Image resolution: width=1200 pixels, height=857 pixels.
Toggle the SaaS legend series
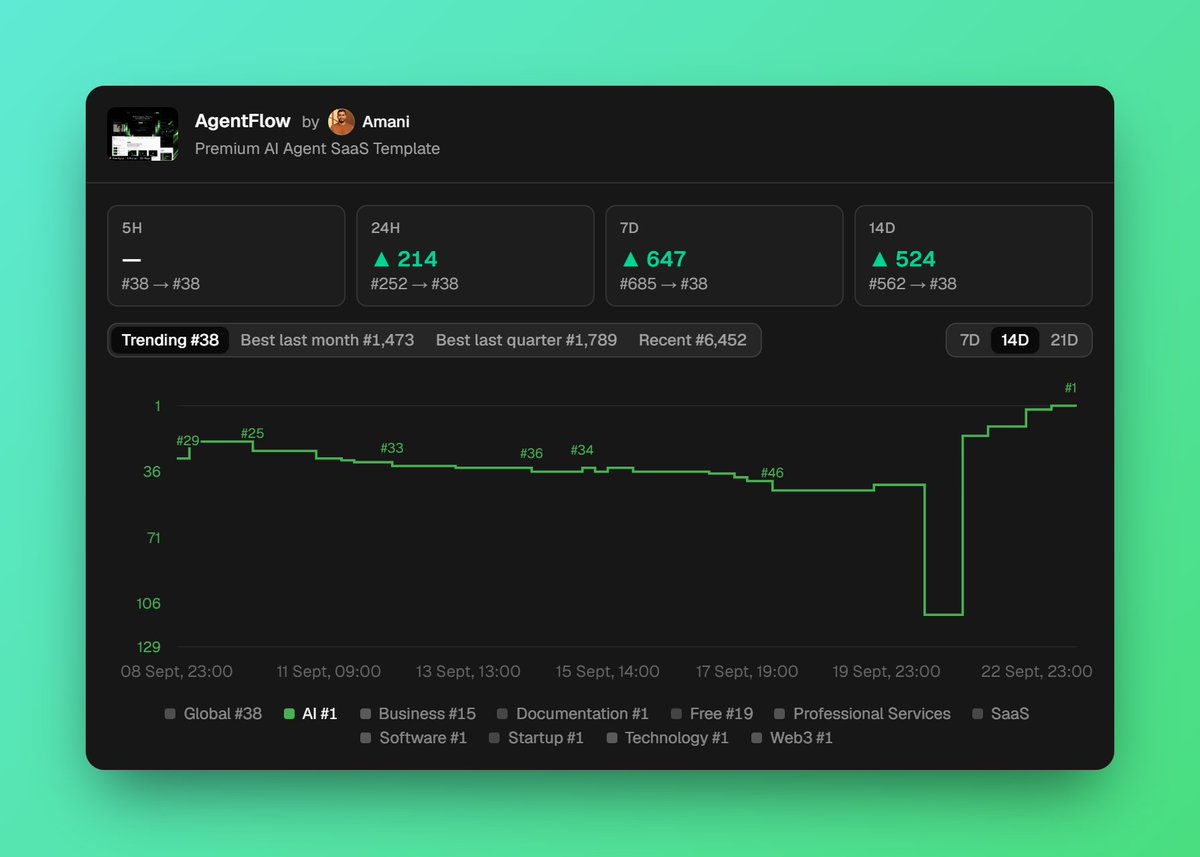1000,714
